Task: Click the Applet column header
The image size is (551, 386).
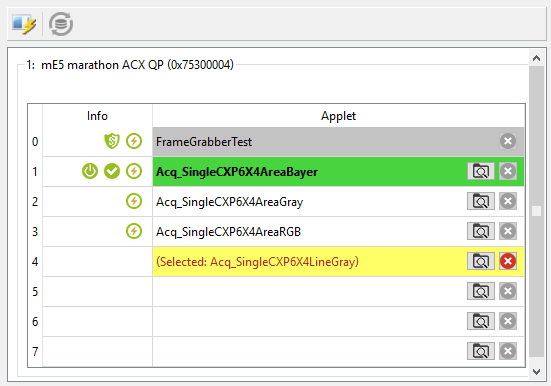Action: 338,116
